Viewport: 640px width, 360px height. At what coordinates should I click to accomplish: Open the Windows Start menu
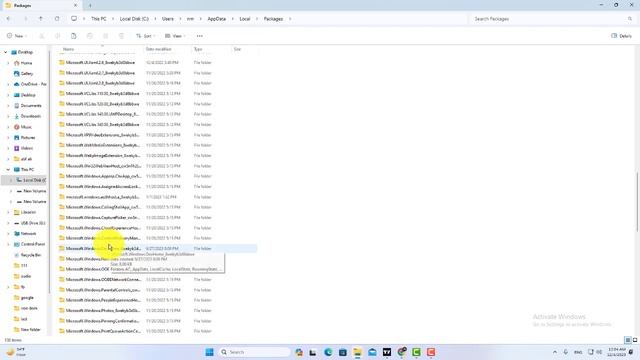pos(209,352)
